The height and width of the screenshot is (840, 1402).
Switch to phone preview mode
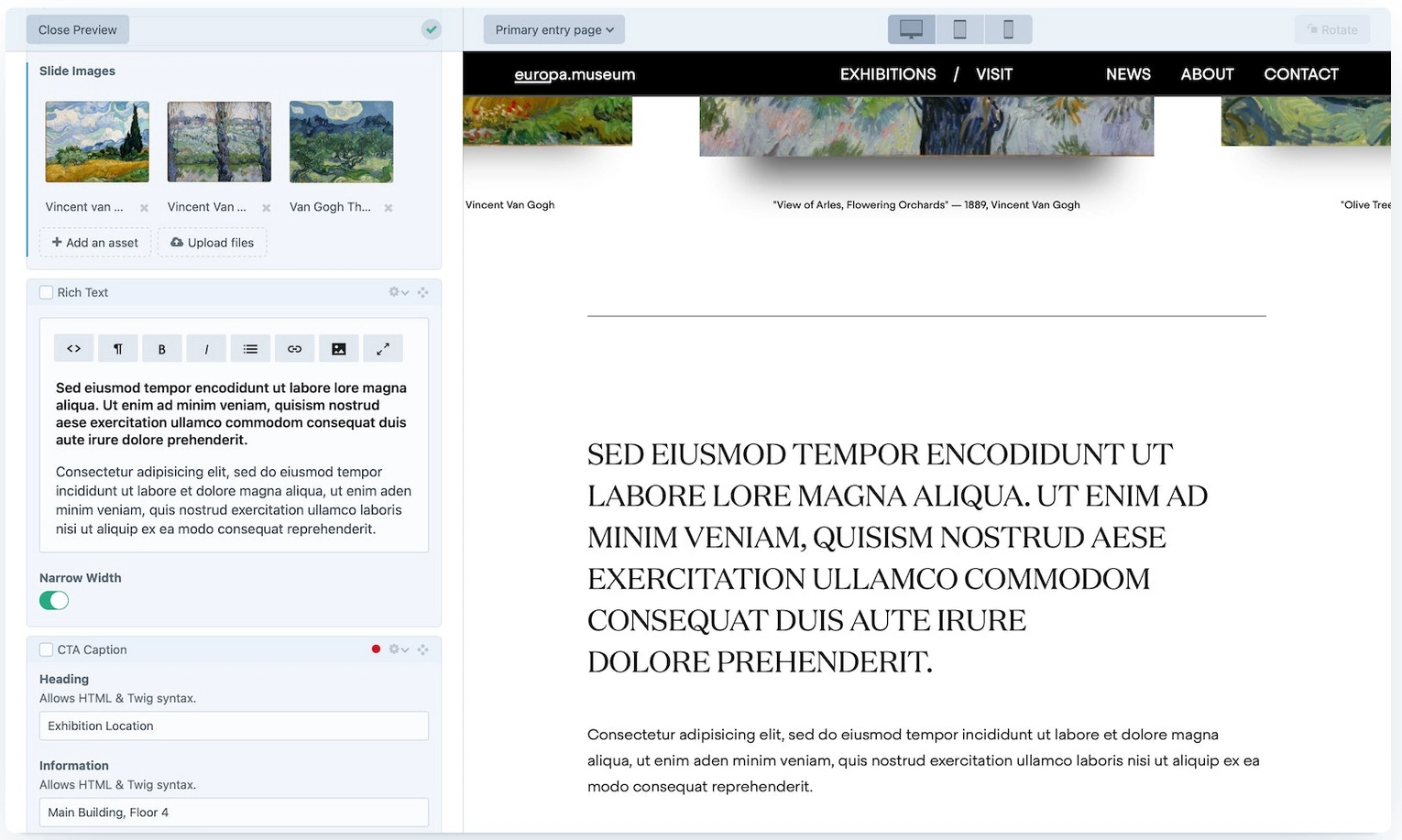click(1009, 29)
